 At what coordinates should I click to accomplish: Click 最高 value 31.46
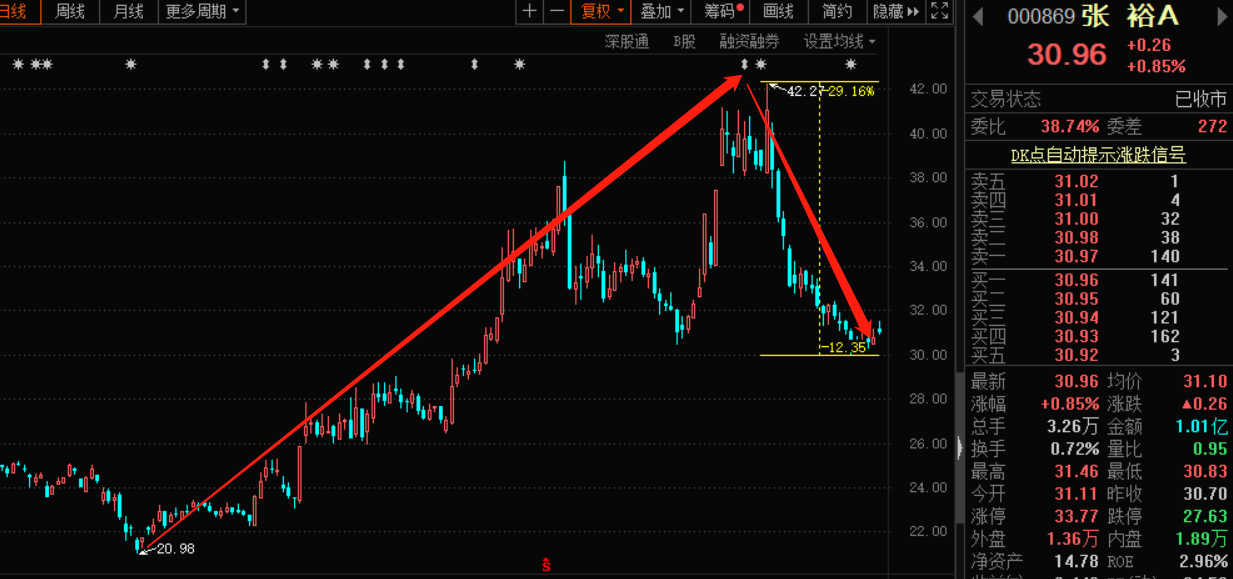point(1076,471)
